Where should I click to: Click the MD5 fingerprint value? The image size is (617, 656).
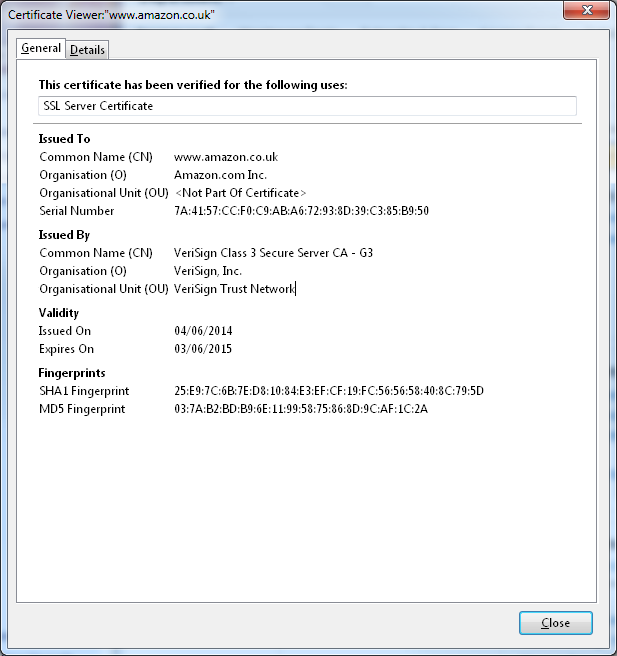tap(301, 409)
